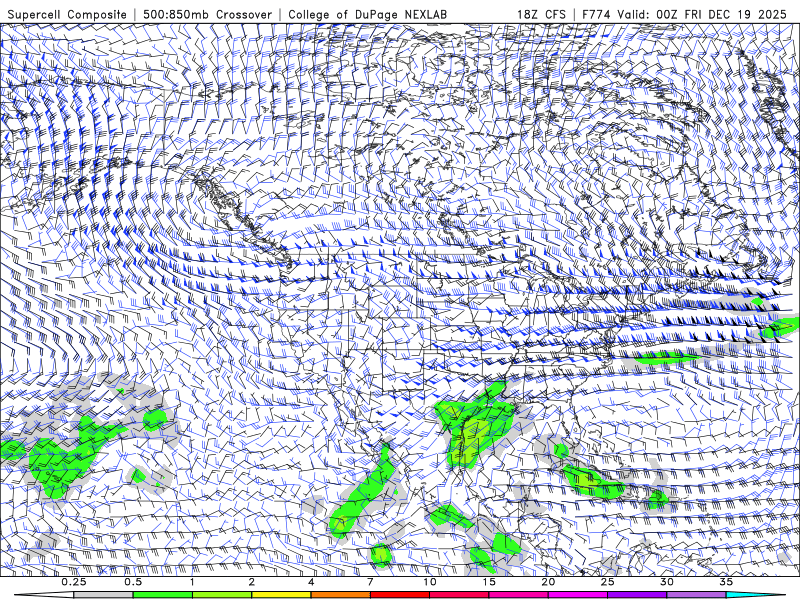Select the bright green legend segment
The image size is (800, 600).
tap(163, 595)
